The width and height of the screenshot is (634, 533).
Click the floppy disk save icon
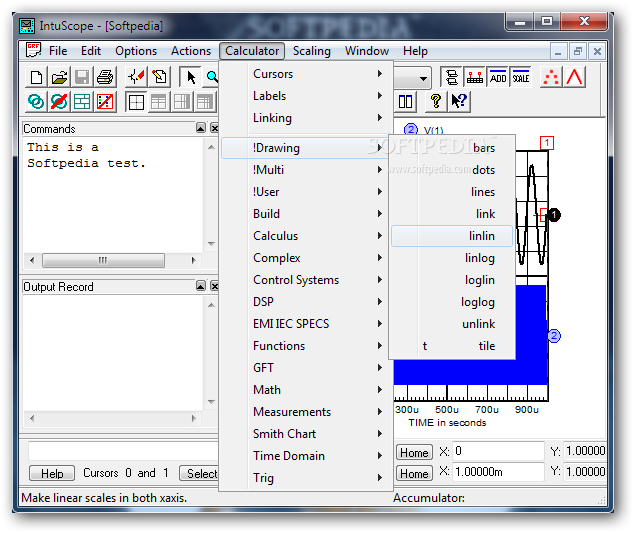tap(82, 77)
